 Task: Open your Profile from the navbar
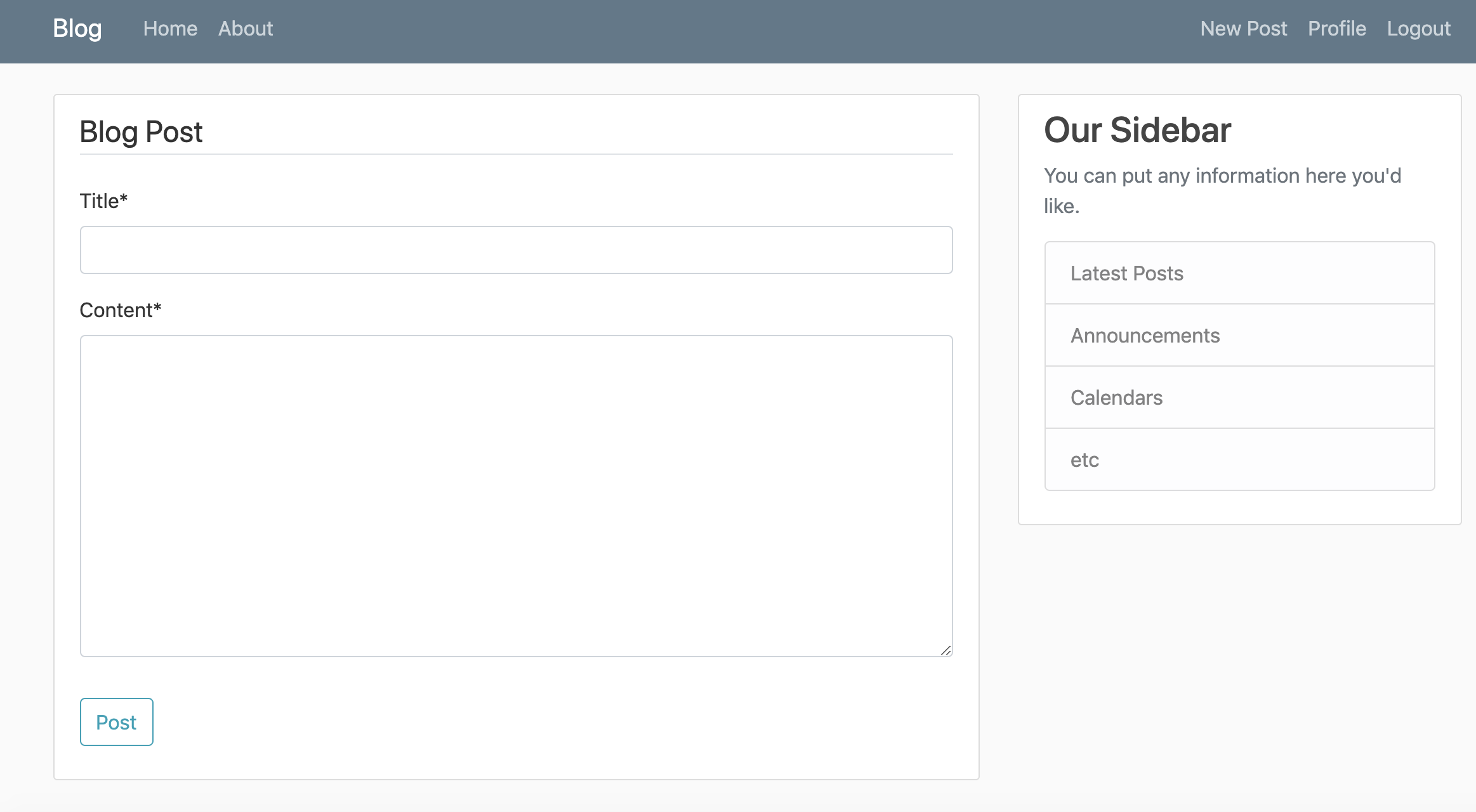[x=1336, y=29]
